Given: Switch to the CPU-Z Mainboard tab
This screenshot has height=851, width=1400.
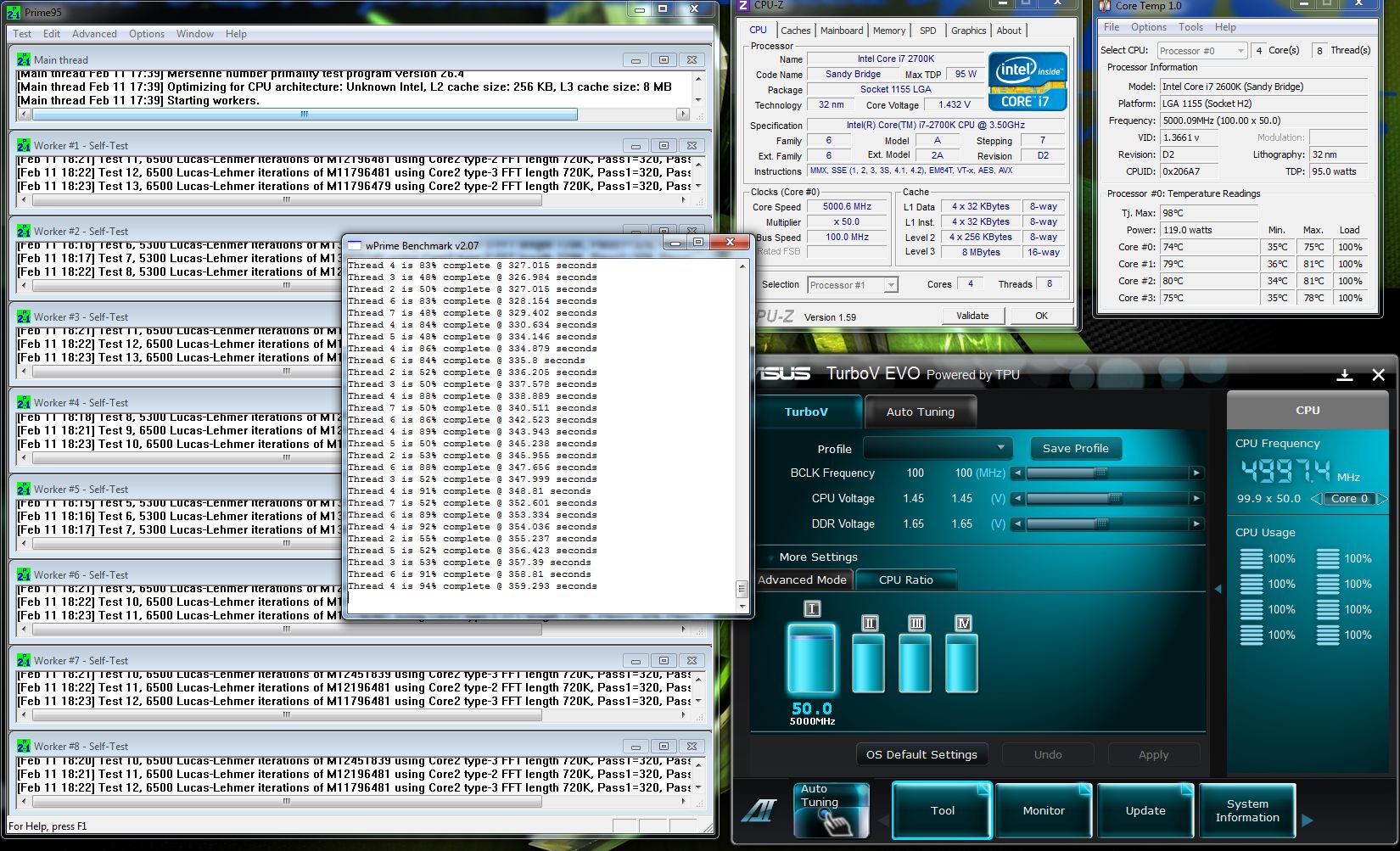Looking at the screenshot, I should coord(842,31).
